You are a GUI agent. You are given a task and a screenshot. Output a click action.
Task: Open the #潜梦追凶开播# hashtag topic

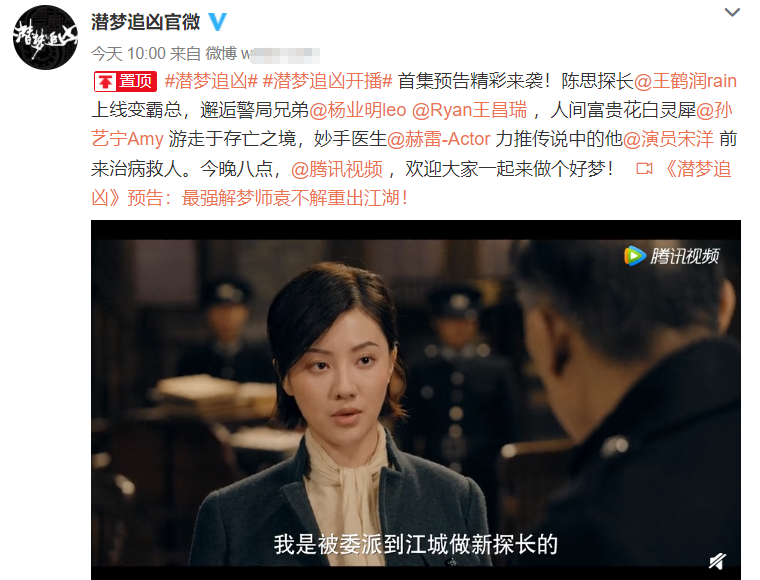[327, 81]
